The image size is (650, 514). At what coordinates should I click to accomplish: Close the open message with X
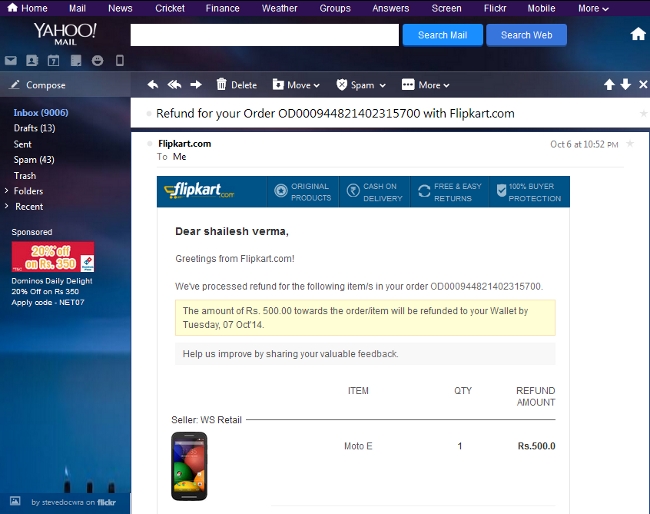[643, 85]
